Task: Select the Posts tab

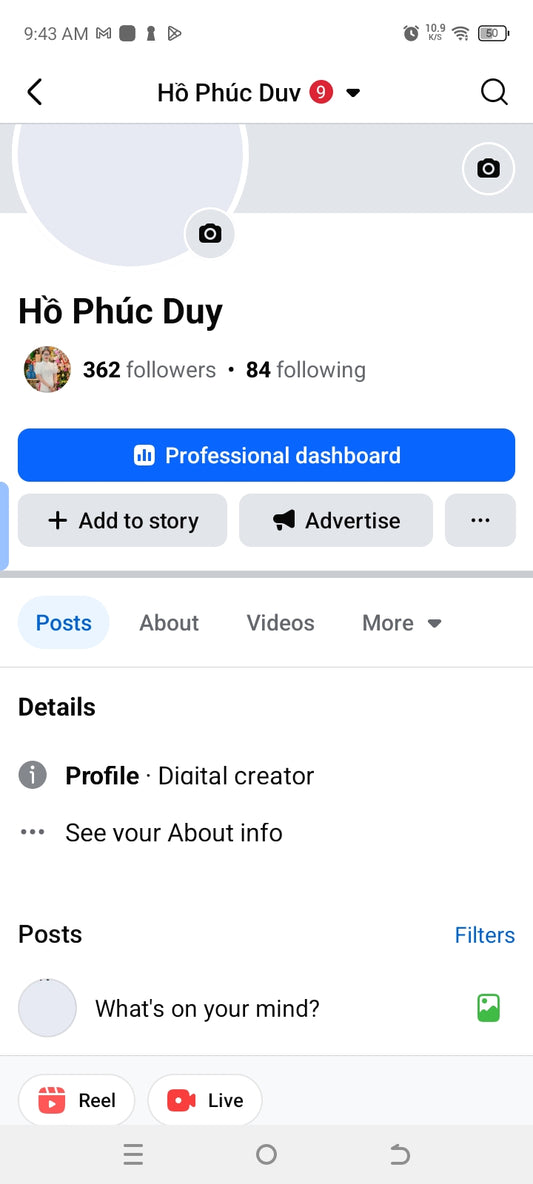Action: 63,623
